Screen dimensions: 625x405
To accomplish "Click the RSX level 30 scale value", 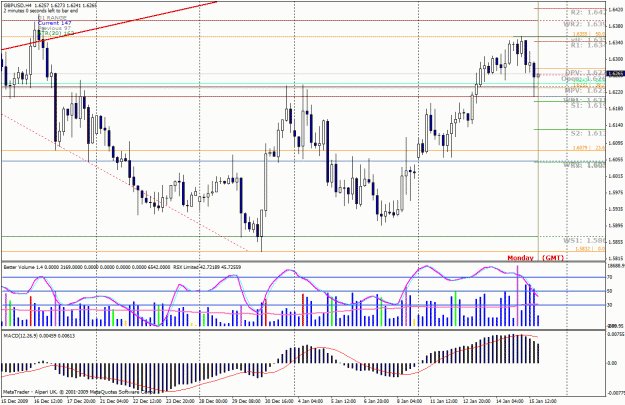I will (610, 305).
